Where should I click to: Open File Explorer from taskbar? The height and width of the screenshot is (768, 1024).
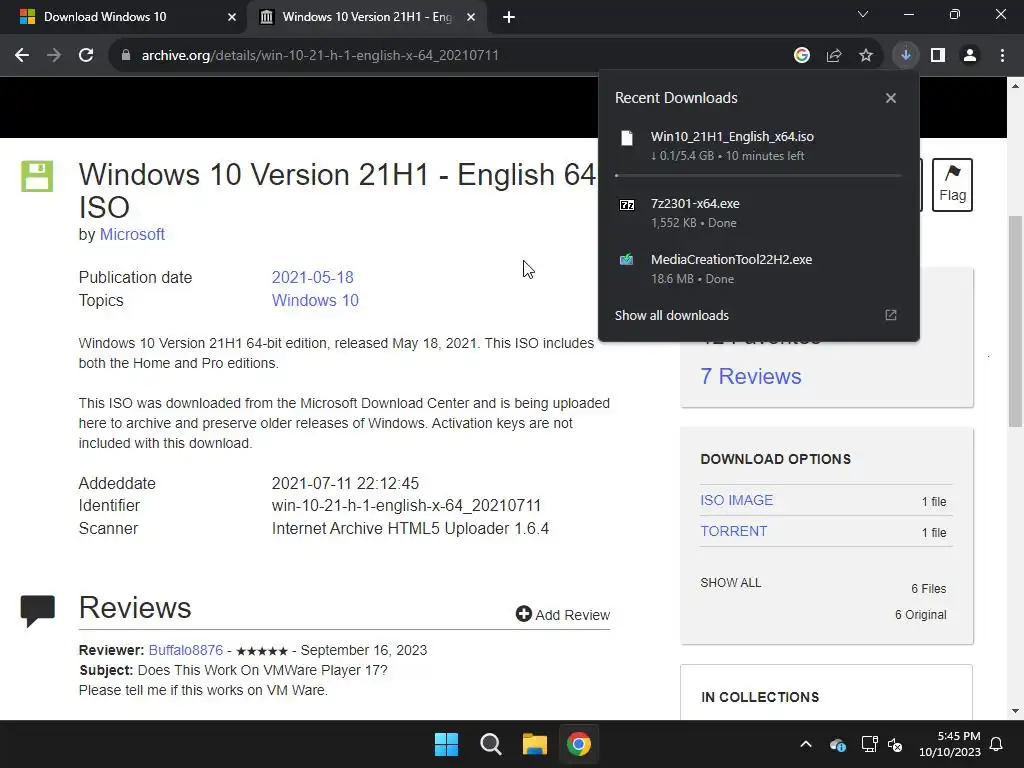click(x=535, y=744)
